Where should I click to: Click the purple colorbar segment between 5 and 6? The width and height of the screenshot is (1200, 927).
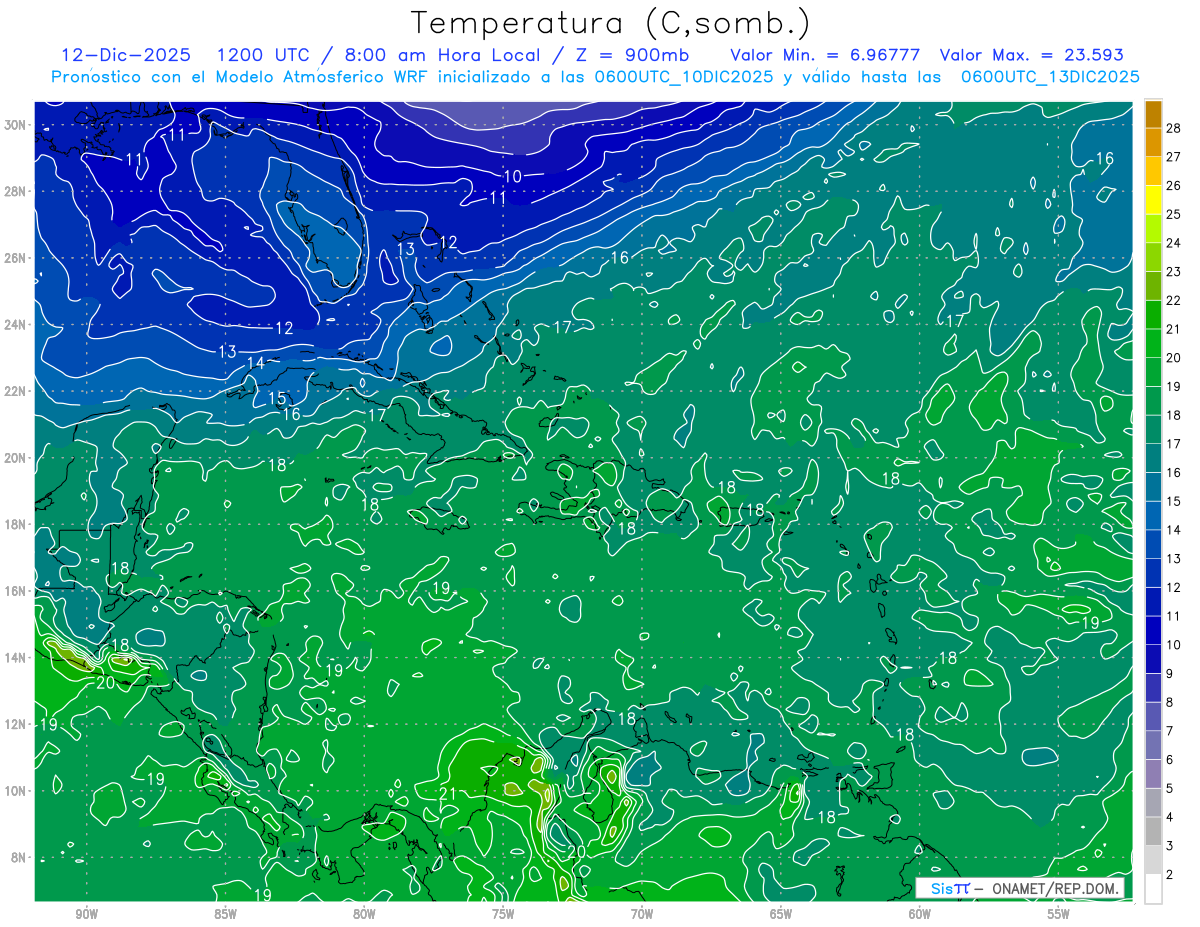coord(1153,774)
